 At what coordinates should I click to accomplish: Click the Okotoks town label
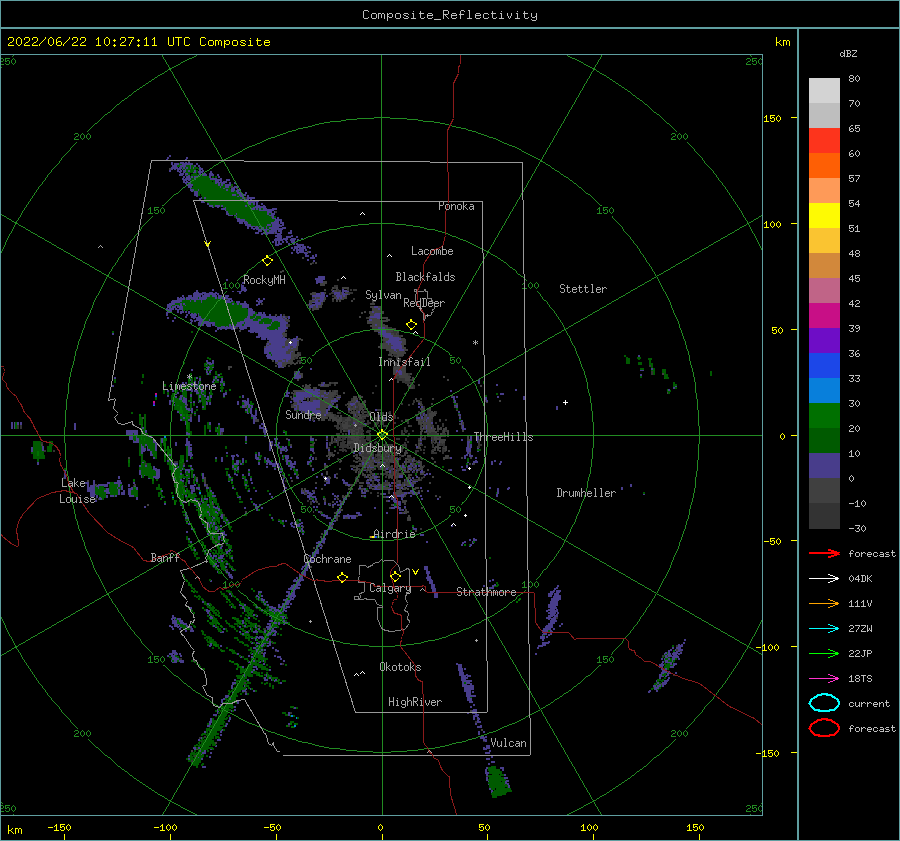pos(400,667)
